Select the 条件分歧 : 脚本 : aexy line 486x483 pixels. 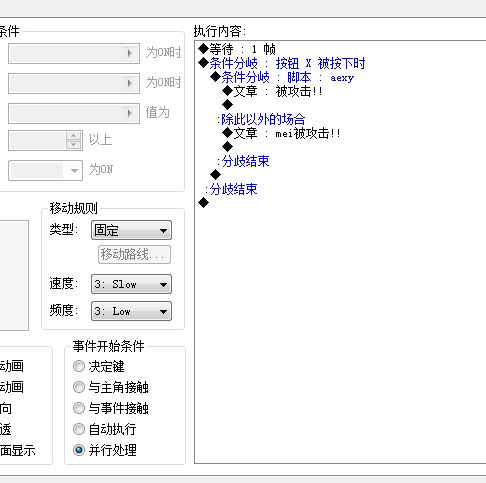pos(282,77)
